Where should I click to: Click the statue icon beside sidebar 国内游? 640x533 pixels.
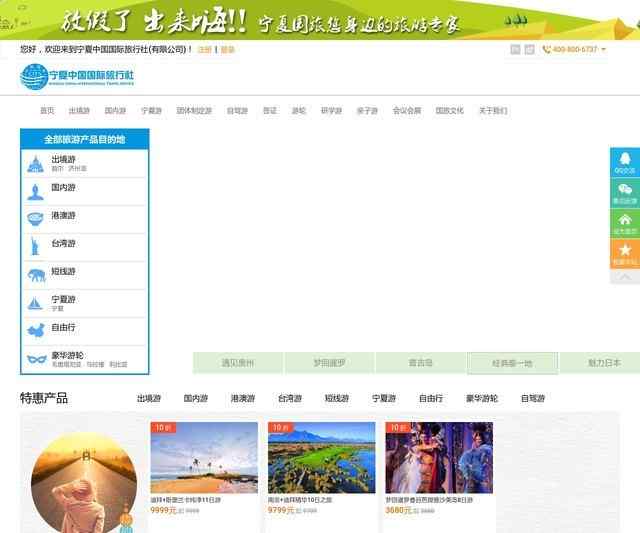point(36,192)
